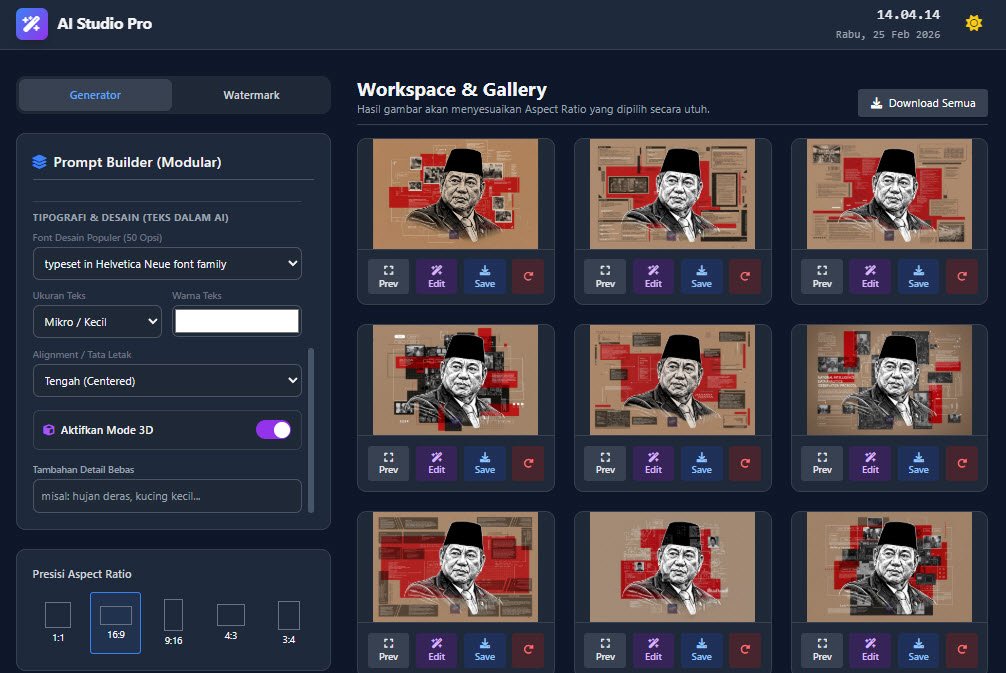Select the 3:4 aspect ratio
This screenshot has height=673, width=1006.
click(289, 622)
